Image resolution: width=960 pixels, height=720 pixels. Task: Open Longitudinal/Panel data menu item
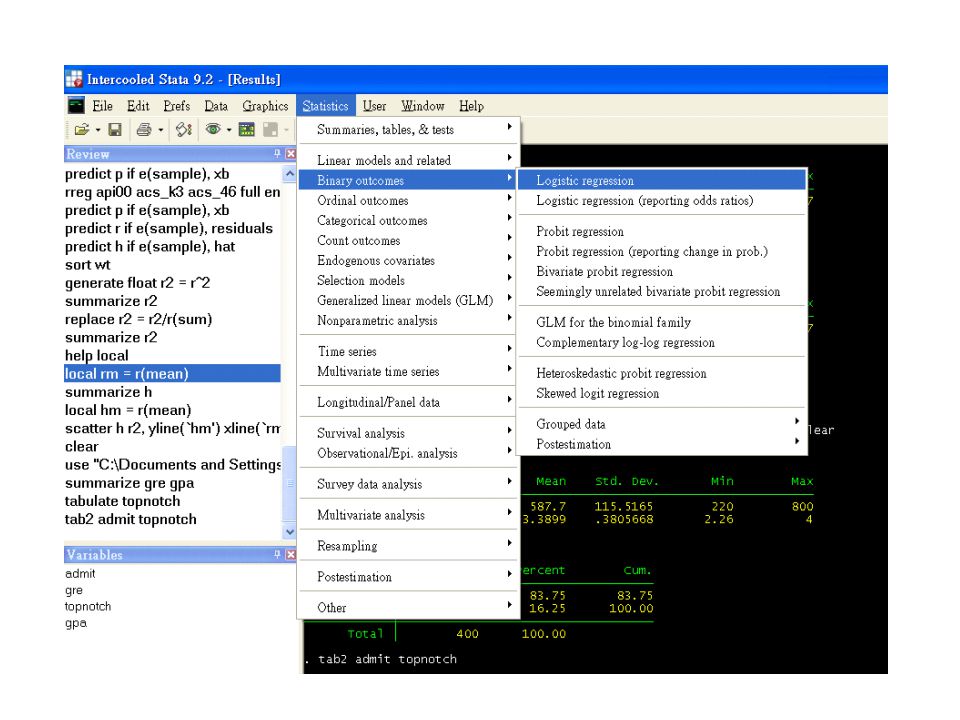409,402
